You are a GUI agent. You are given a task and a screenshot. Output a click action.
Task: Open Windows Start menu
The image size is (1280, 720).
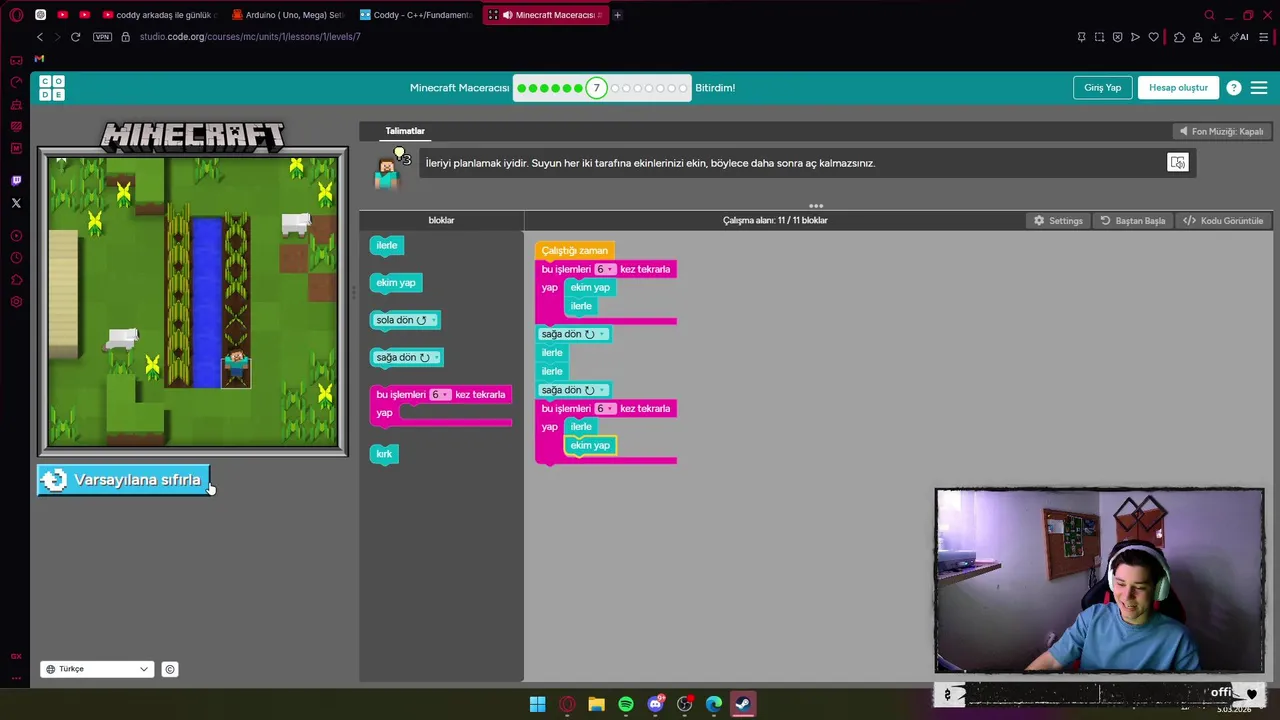click(x=538, y=704)
